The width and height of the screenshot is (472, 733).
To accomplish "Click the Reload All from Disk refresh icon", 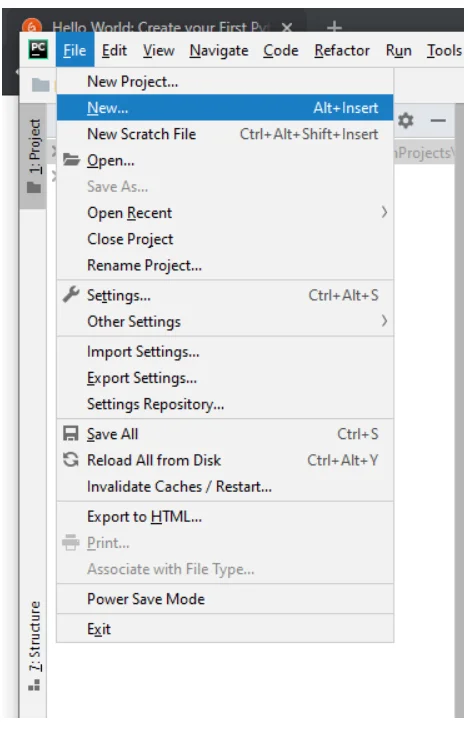I will coord(71,460).
